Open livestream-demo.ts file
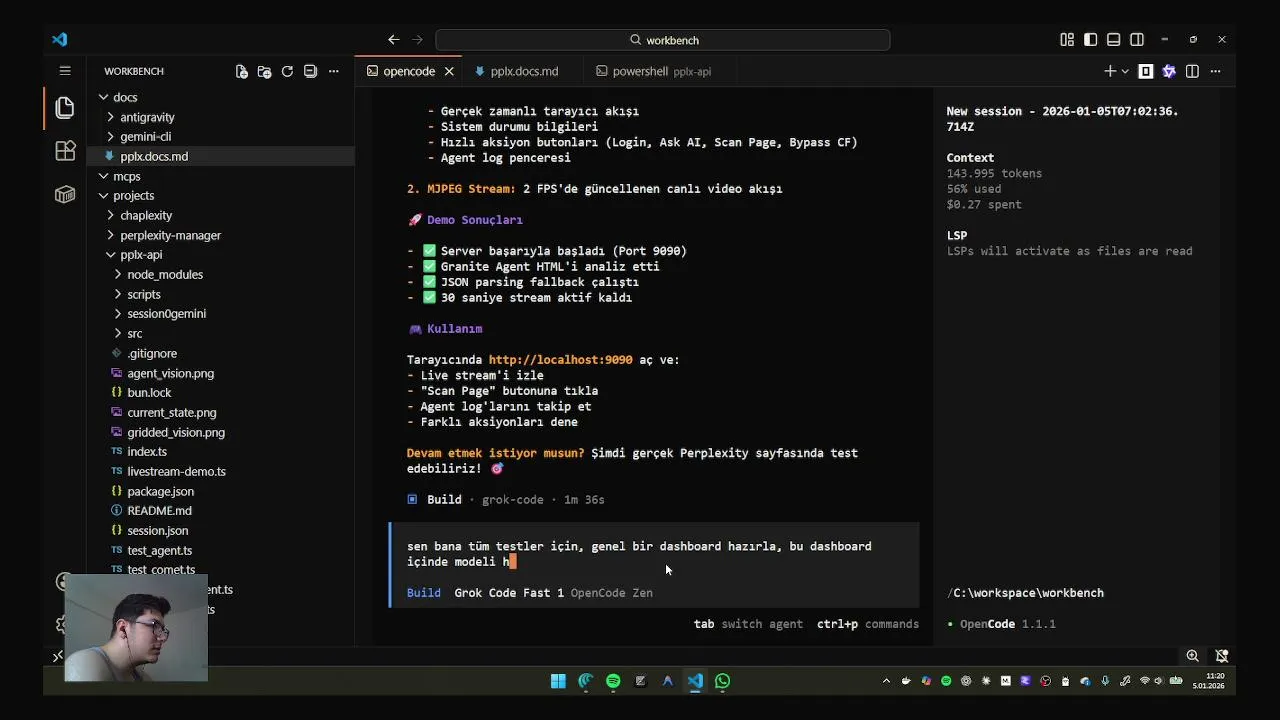 tap(220, 471)
